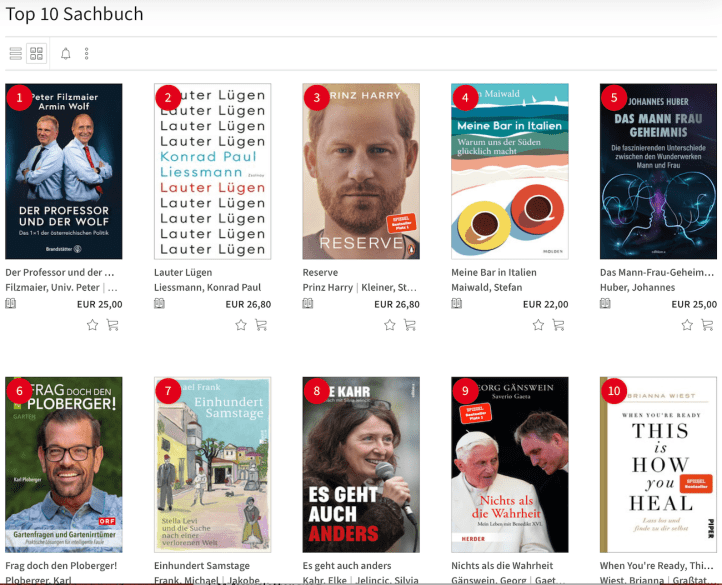The height and width of the screenshot is (585, 722).
Task: Add 'Der Professor und der Wolf' to favorites
Action: click(93, 325)
